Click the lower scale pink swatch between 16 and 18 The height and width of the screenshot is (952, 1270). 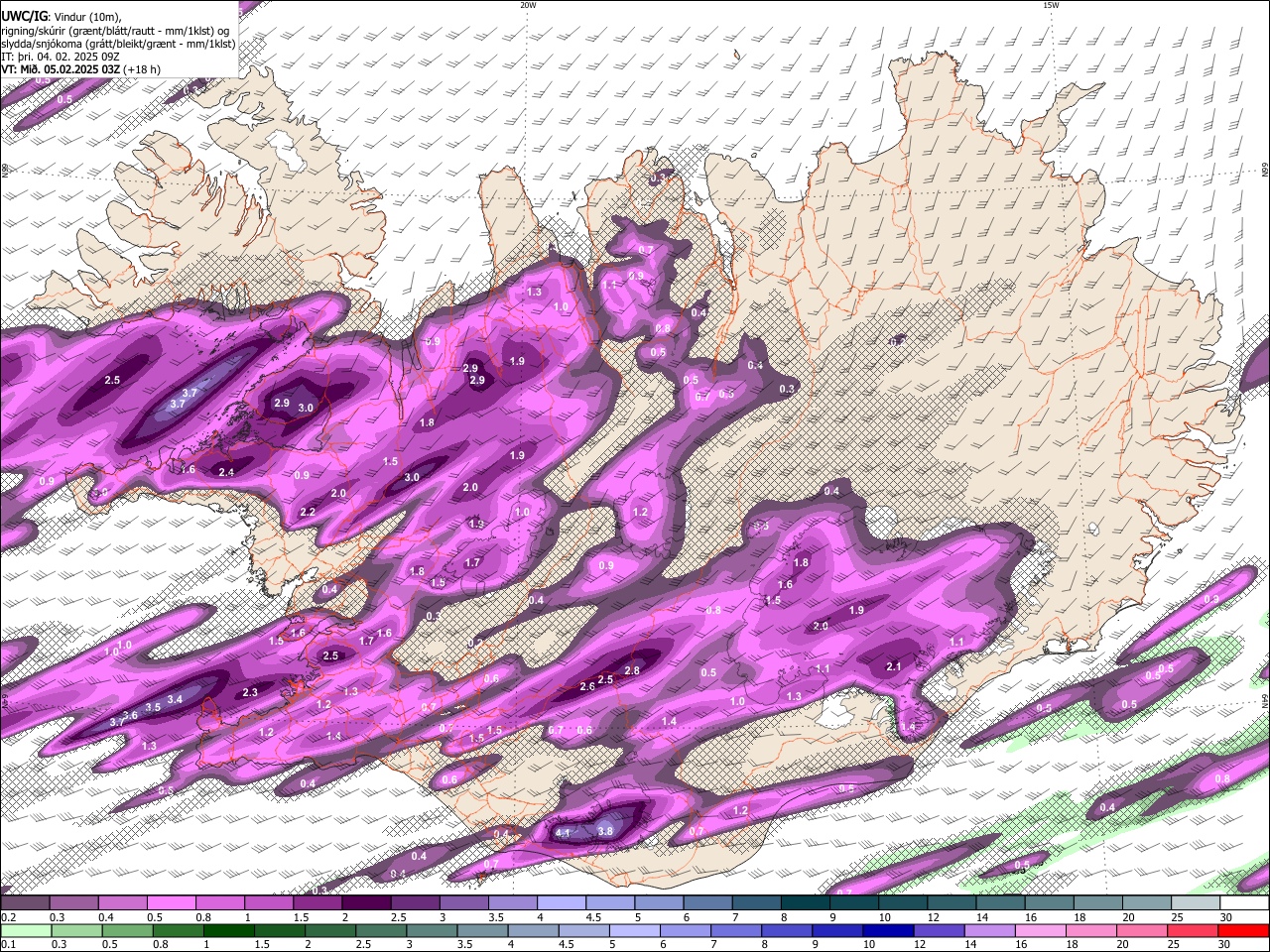point(1041,930)
